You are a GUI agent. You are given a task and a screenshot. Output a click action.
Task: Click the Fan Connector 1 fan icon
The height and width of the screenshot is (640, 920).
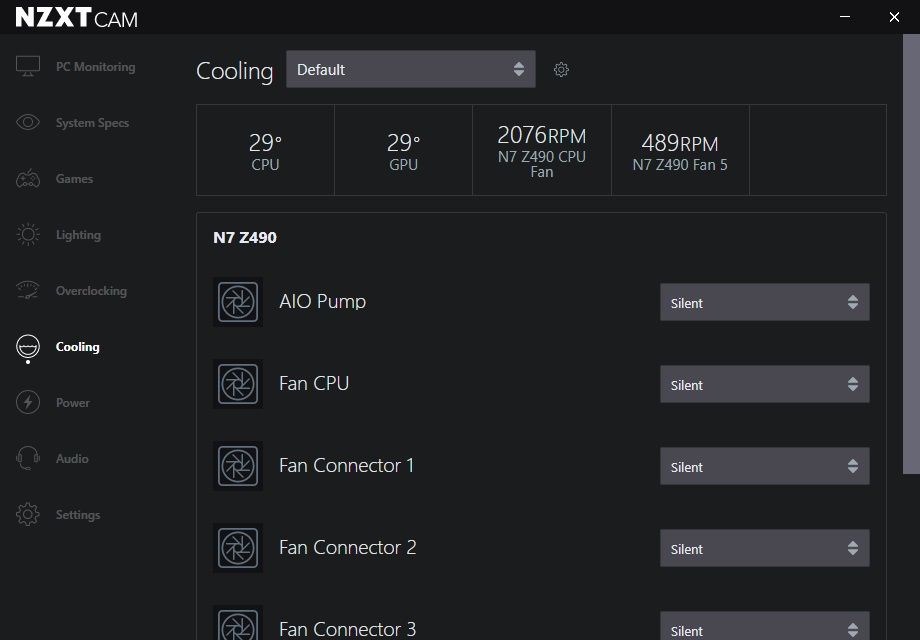[x=238, y=466]
